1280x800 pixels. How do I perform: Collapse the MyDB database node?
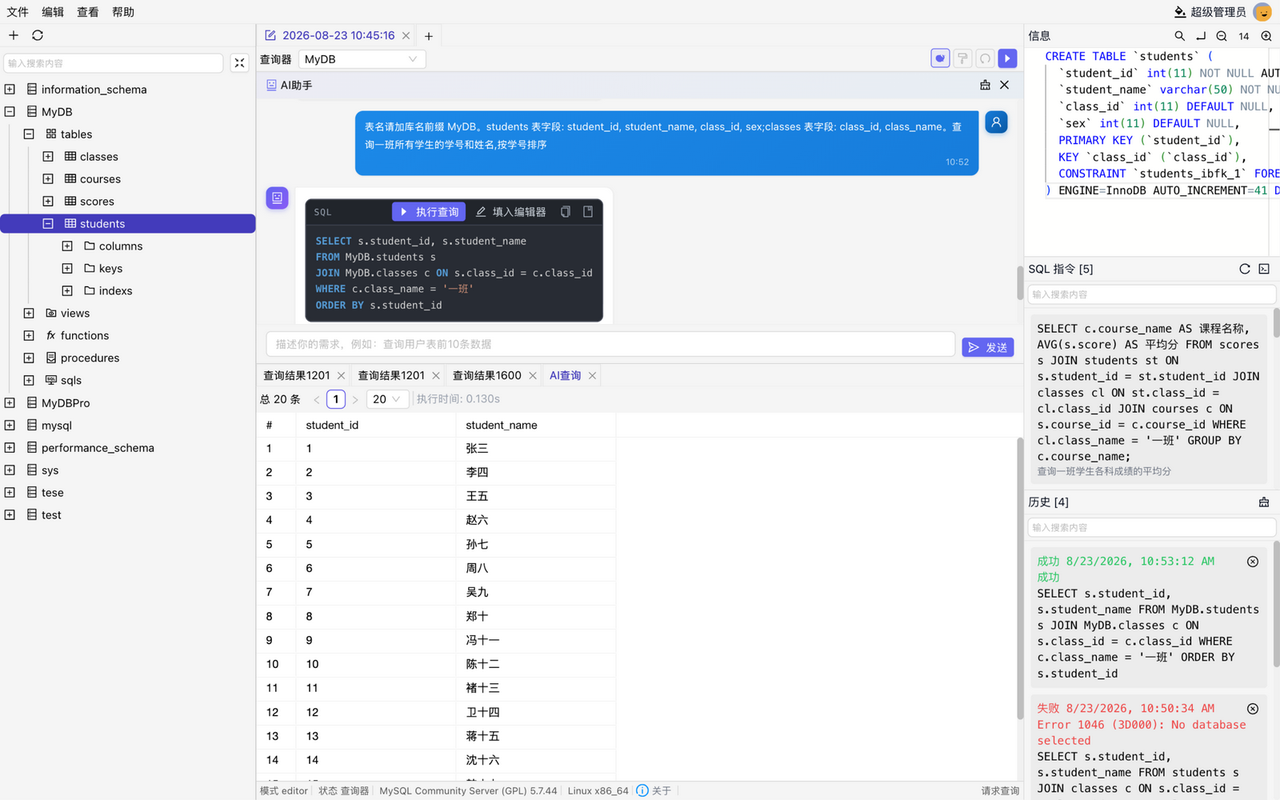point(10,112)
